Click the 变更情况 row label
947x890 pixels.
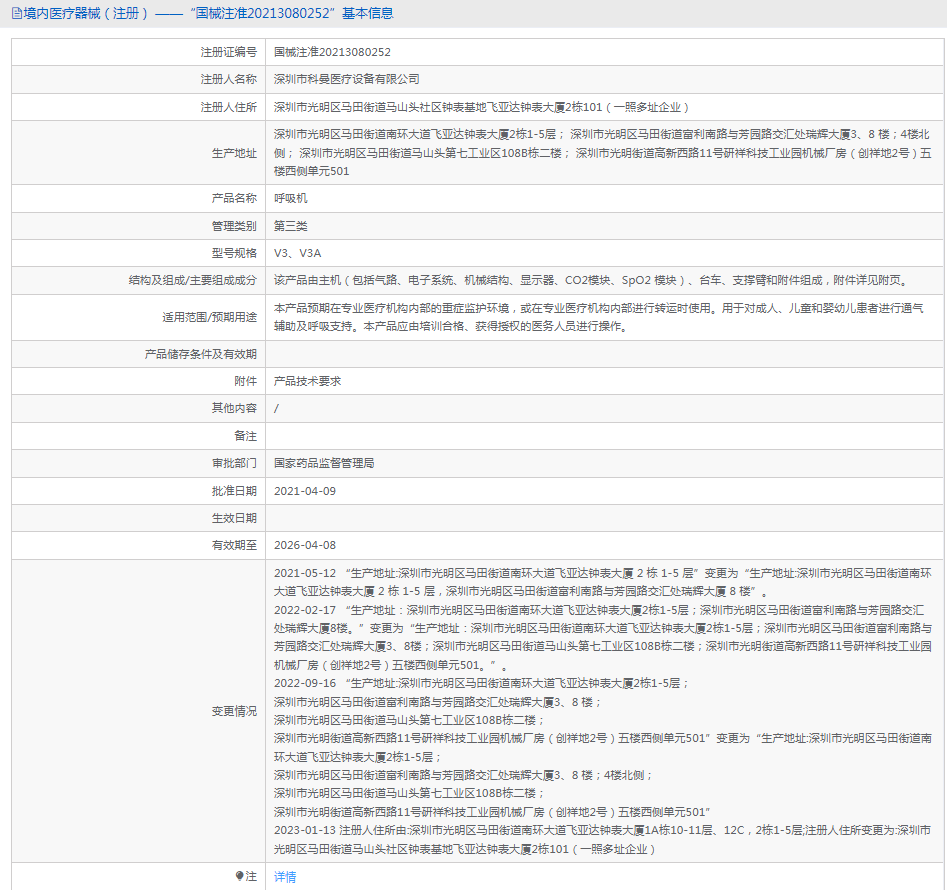click(x=233, y=711)
